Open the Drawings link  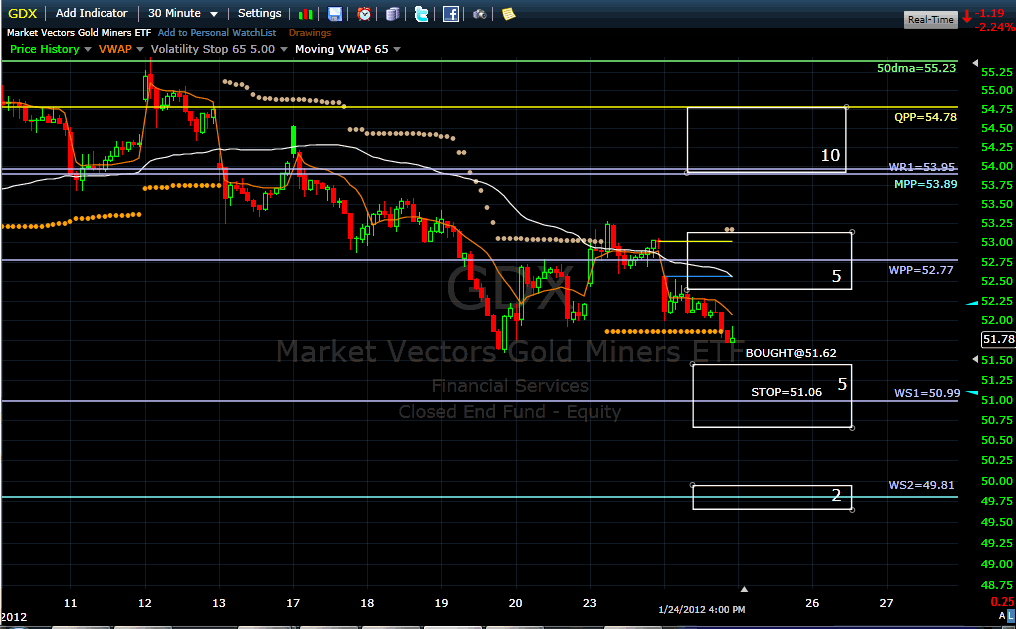pos(310,32)
